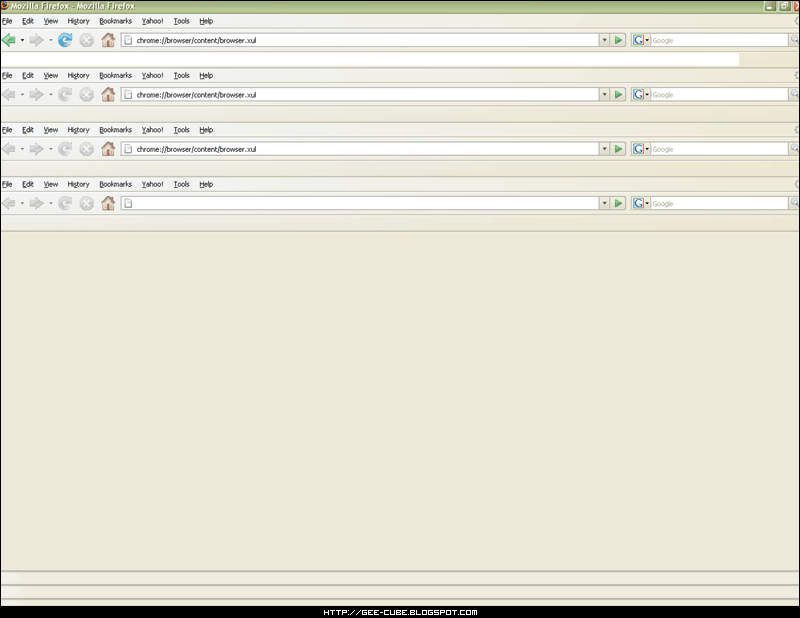Viewport: 800px width, 618px height.
Task: Open the Yahoo! menu in the top menu bar
Action: (153, 21)
